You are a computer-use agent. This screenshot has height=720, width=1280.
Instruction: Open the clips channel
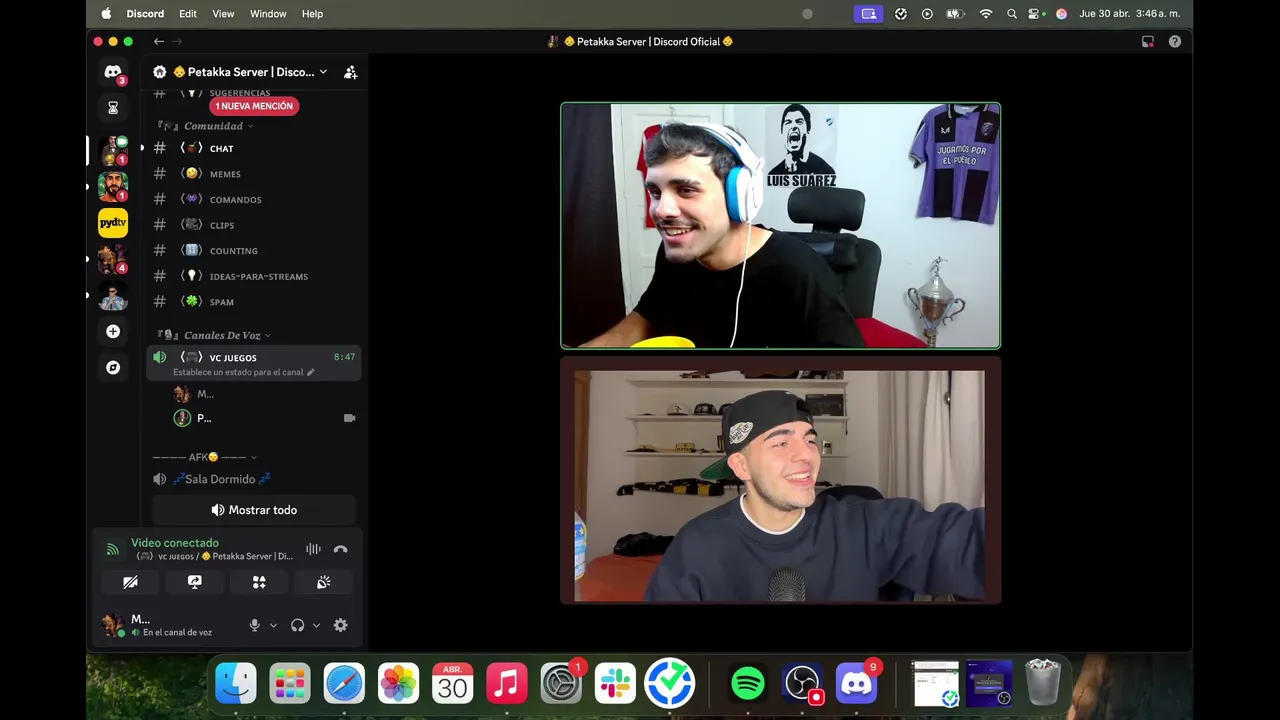pos(254,225)
